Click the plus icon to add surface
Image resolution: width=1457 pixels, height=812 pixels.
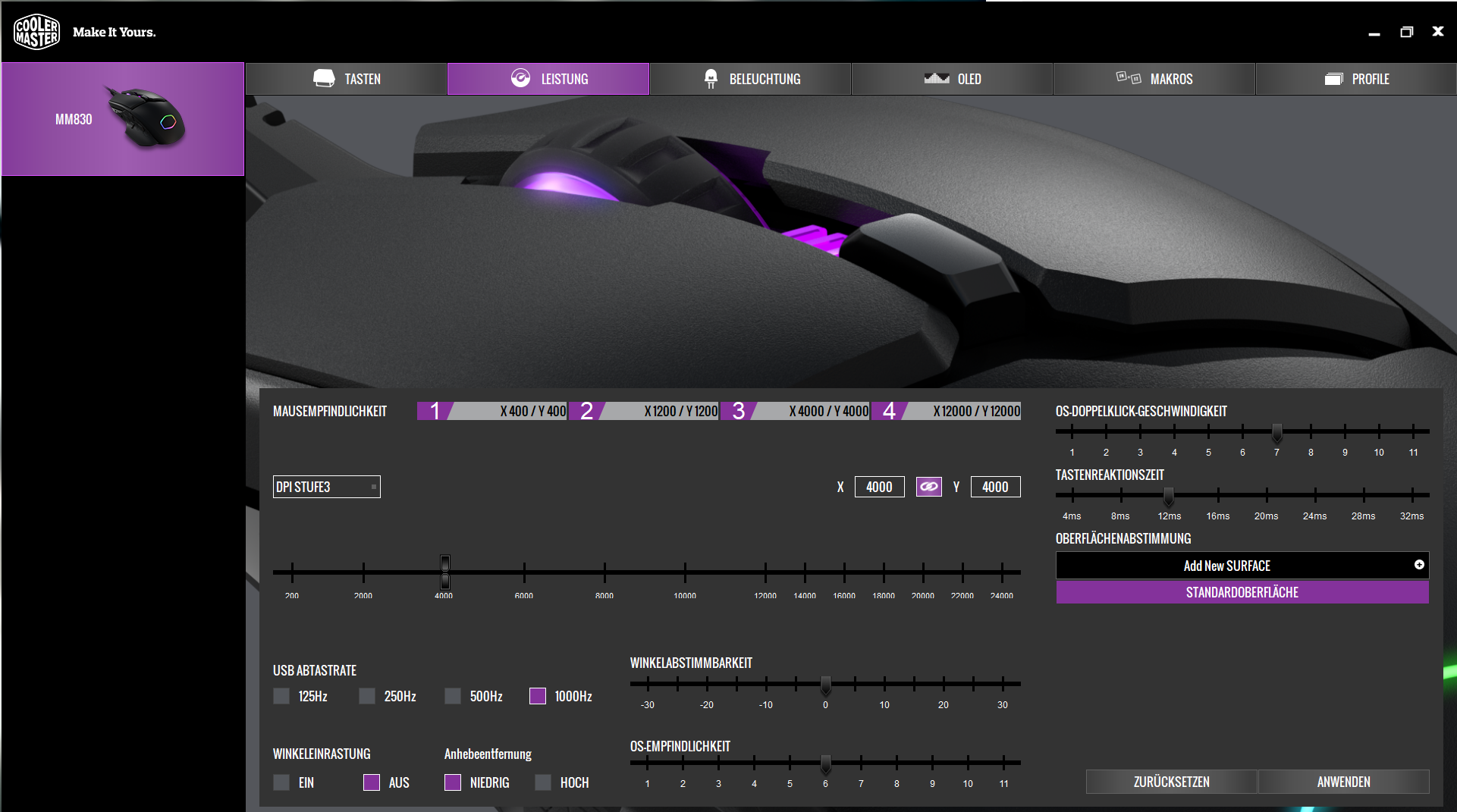[x=1419, y=565]
